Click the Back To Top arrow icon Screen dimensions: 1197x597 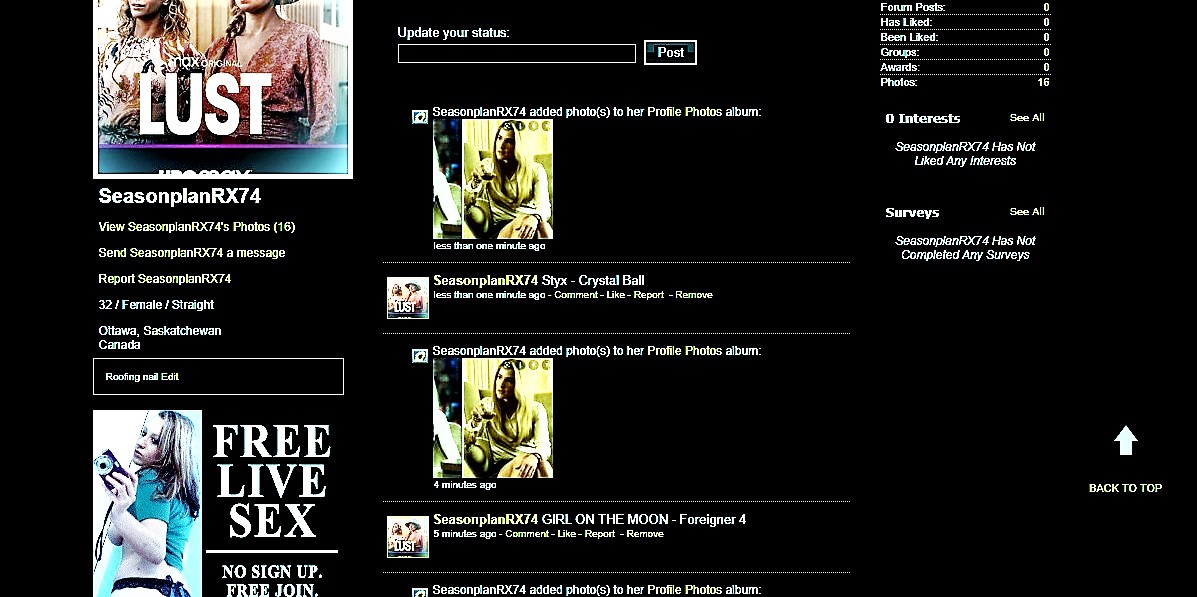pyautogui.click(x=1125, y=441)
